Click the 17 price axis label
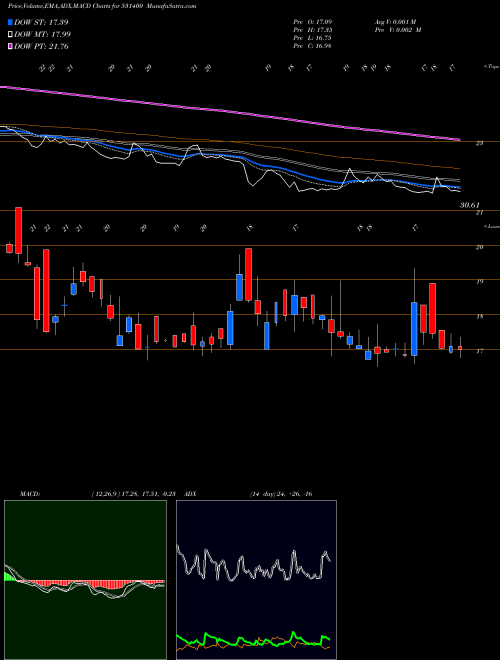Viewport: 500px width, 660px height. coord(479,351)
